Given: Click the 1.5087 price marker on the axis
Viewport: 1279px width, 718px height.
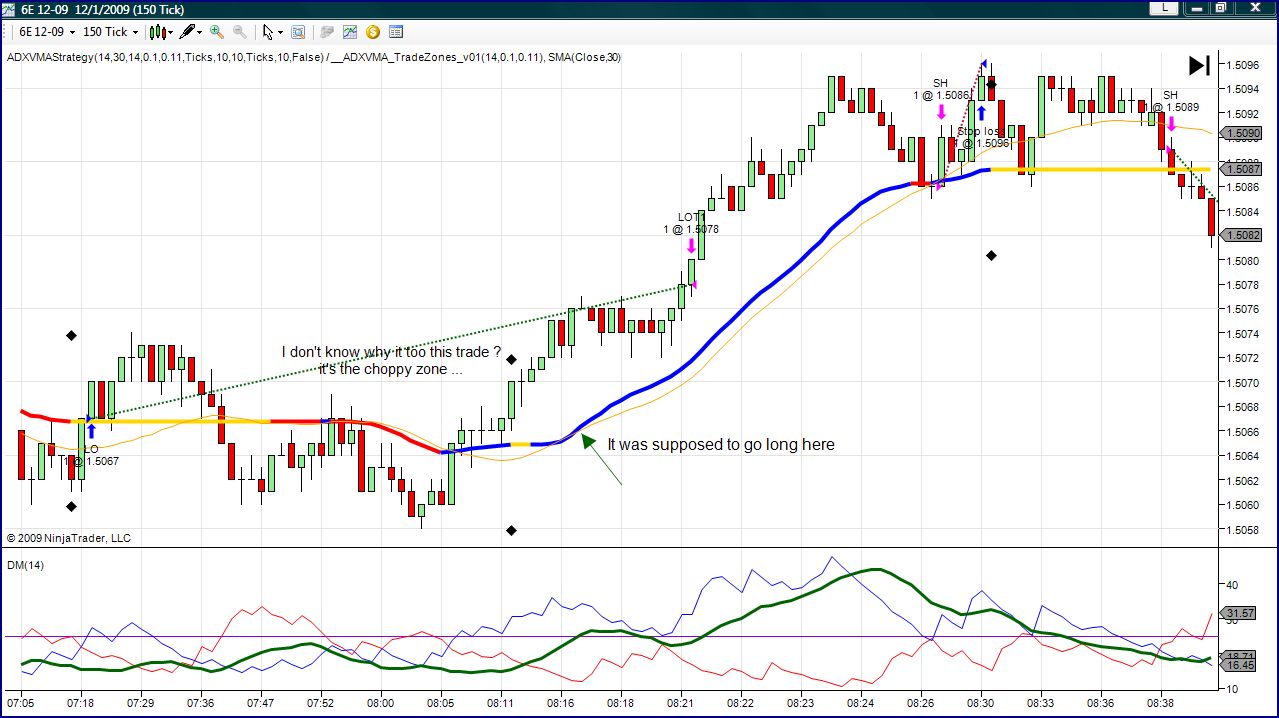Looking at the screenshot, I should pos(1241,169).
